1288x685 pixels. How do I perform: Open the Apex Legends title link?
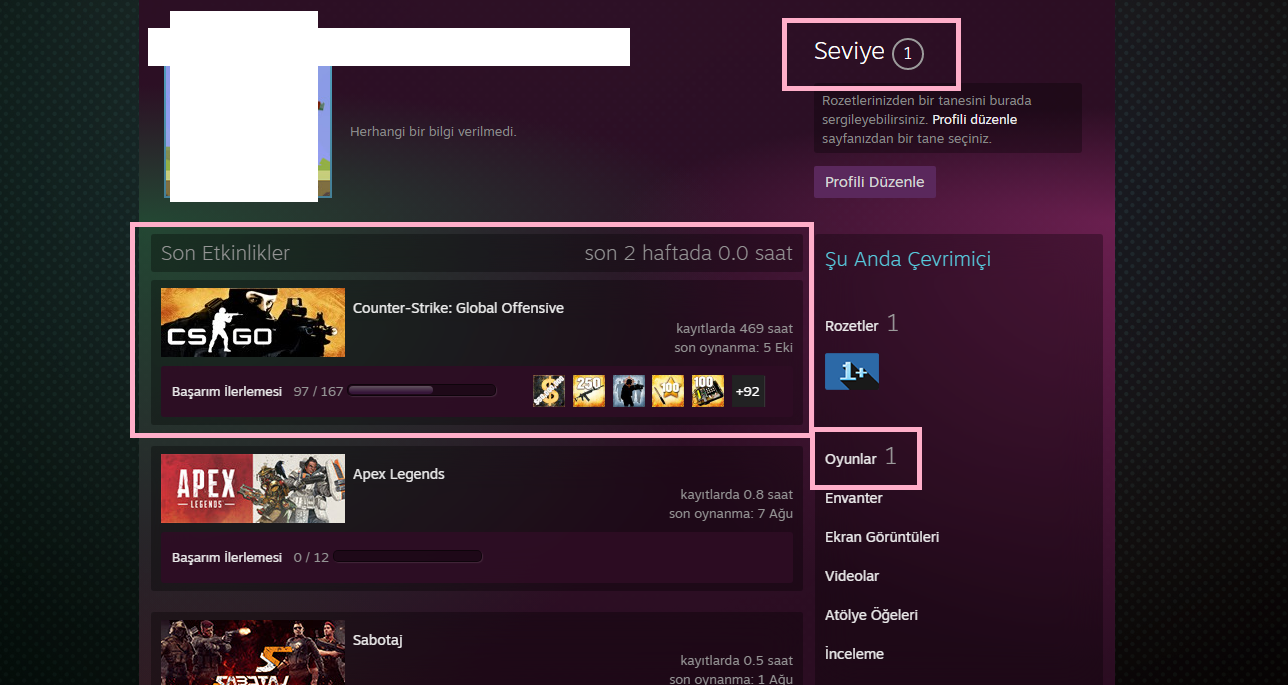point(399,474)
